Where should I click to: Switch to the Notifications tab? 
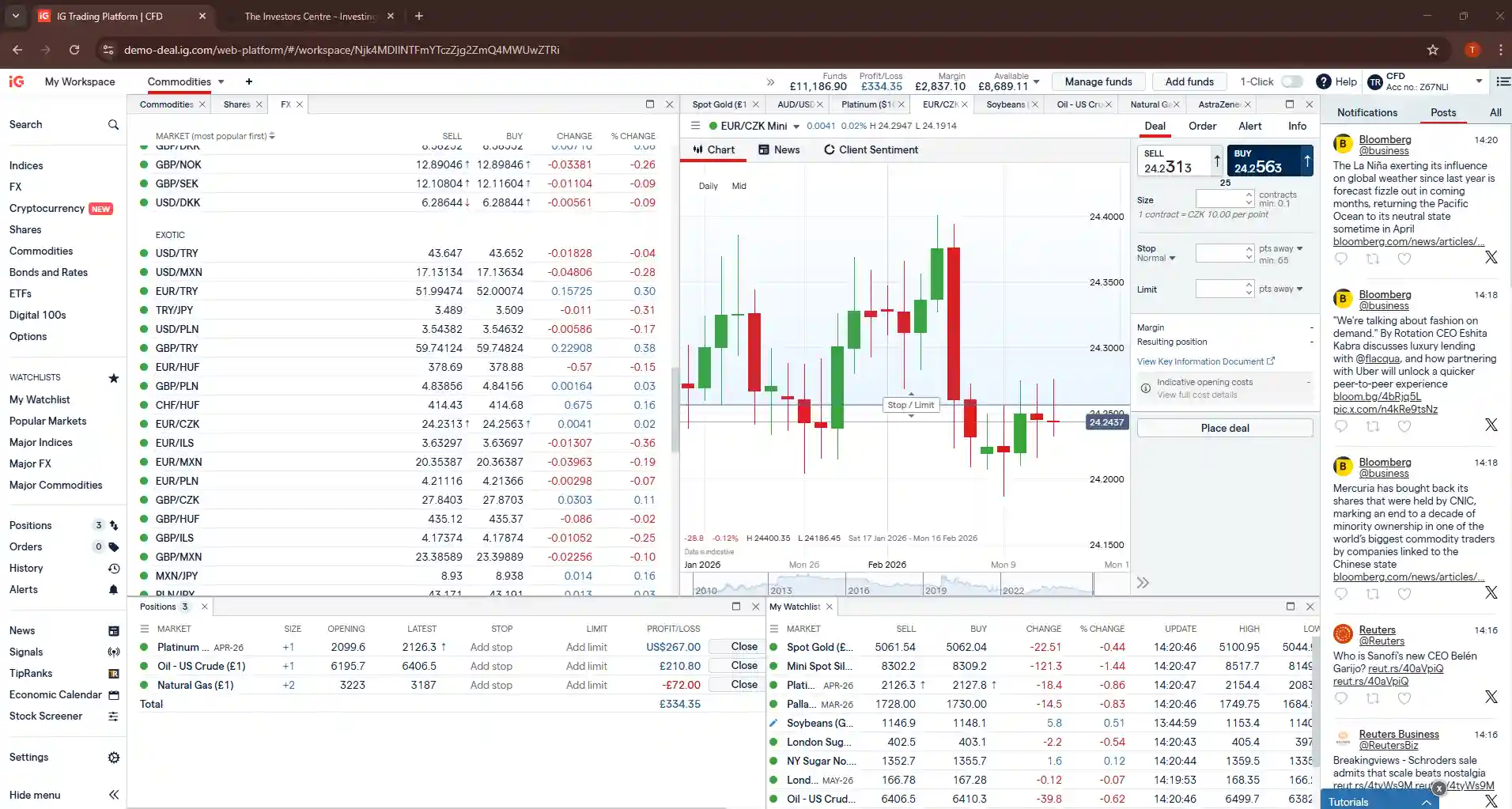[x=1366, y=112]
